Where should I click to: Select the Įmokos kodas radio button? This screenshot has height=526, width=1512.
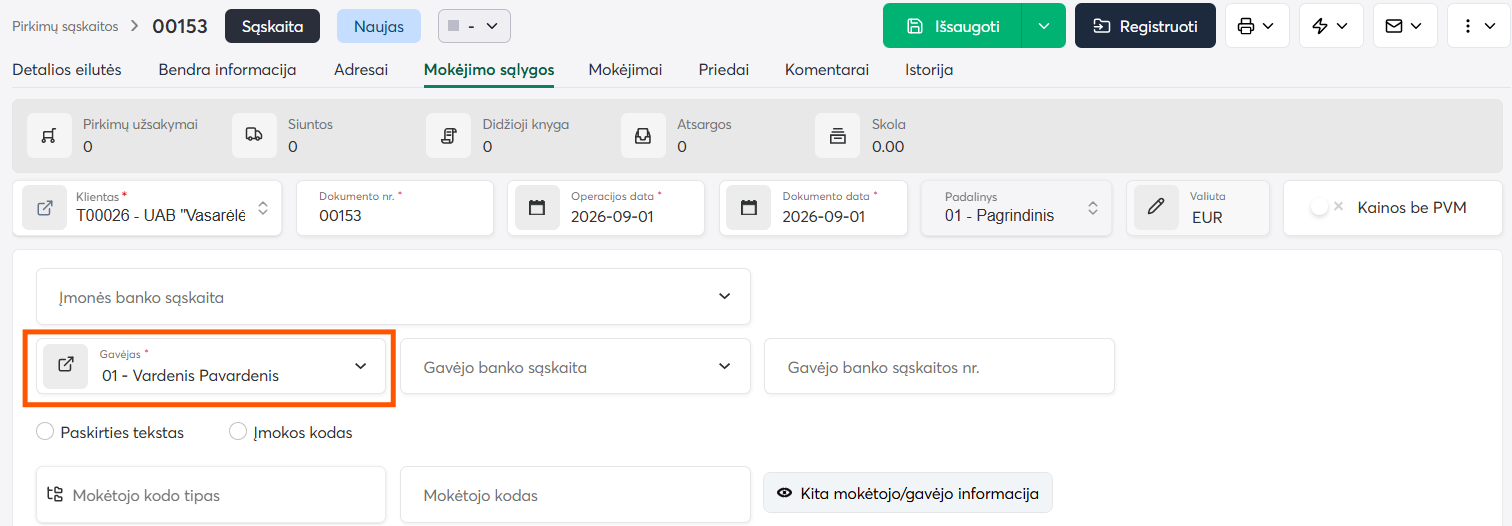pyautogui.click(x=238, y=432)
